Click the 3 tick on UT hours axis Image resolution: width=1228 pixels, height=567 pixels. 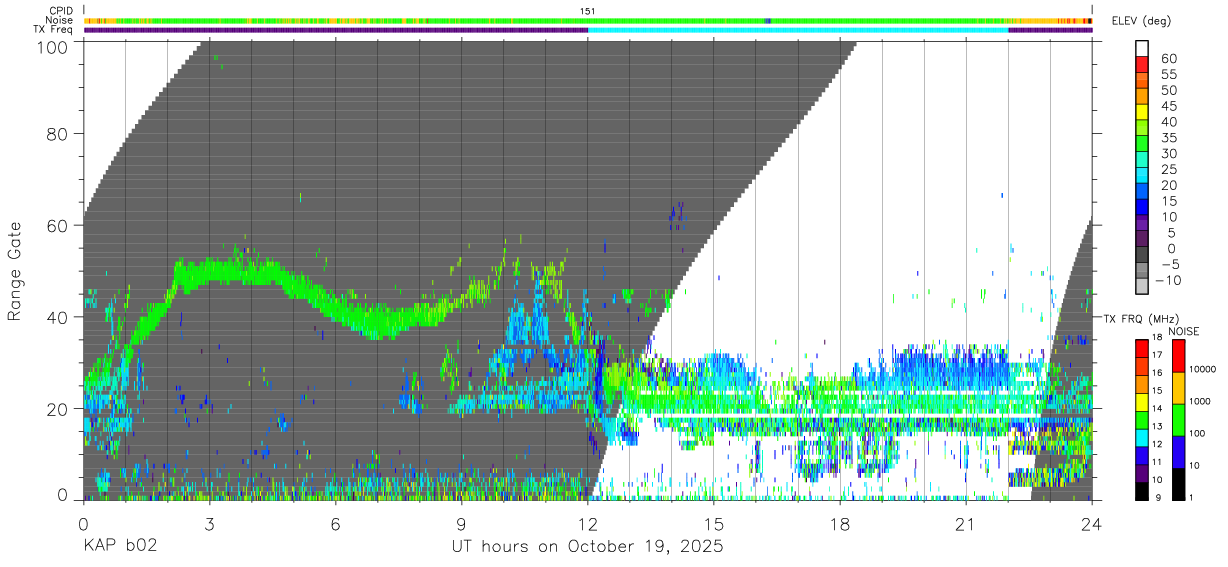(209, 524)
